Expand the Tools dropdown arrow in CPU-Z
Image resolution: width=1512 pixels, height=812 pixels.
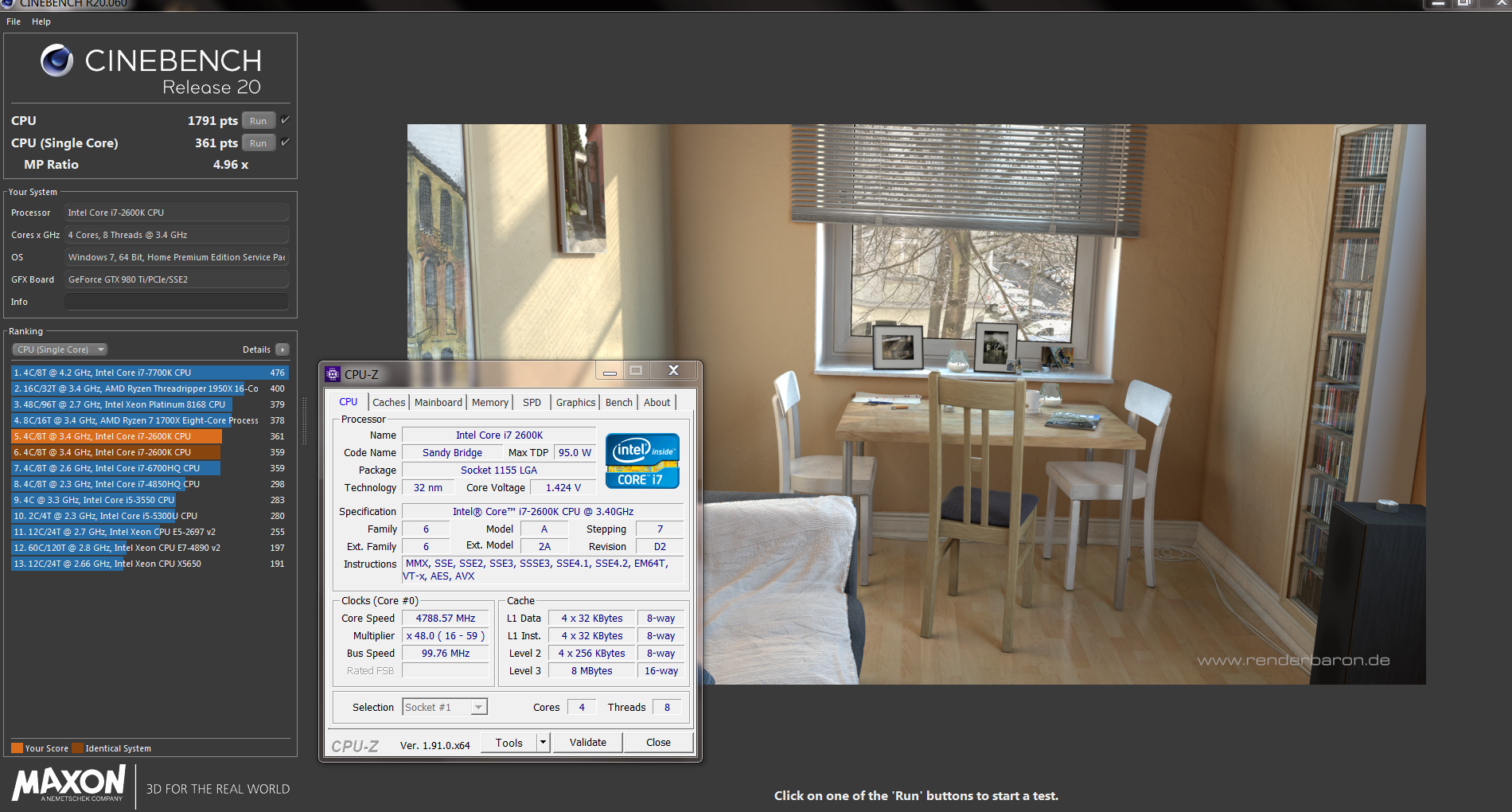(x=544, y=743)
